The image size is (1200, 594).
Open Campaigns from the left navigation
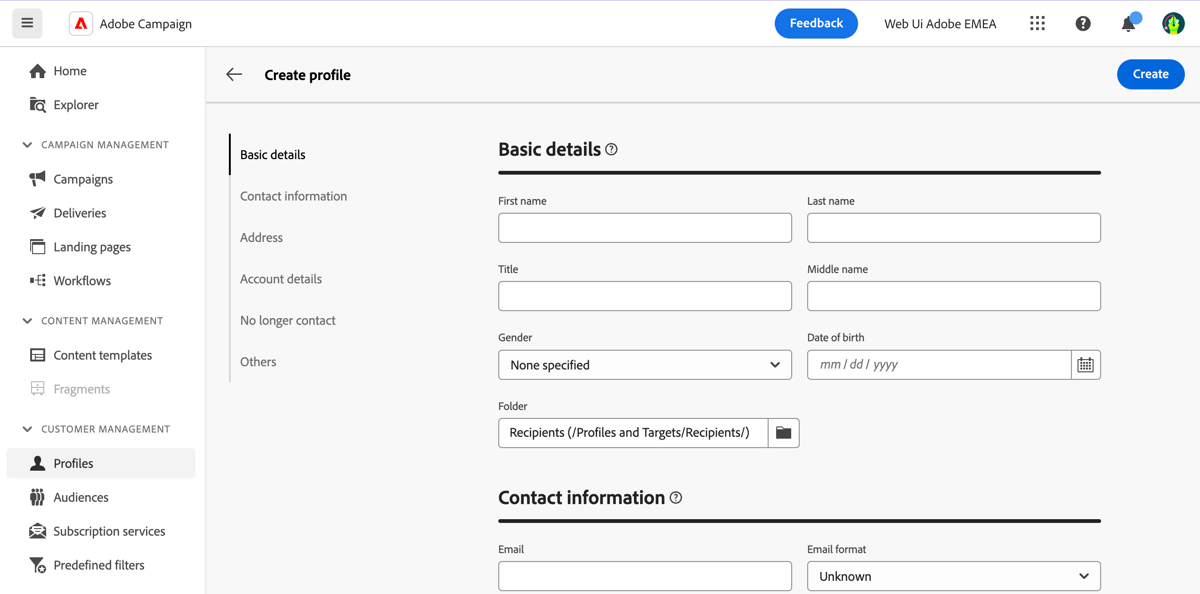tap(37, 178)
